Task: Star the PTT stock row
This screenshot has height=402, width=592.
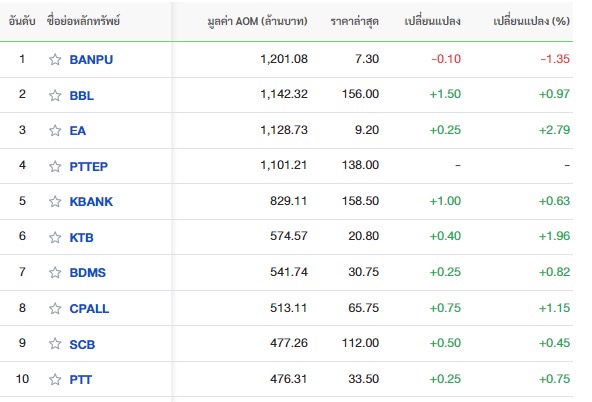Action: [x=55, y=379]
